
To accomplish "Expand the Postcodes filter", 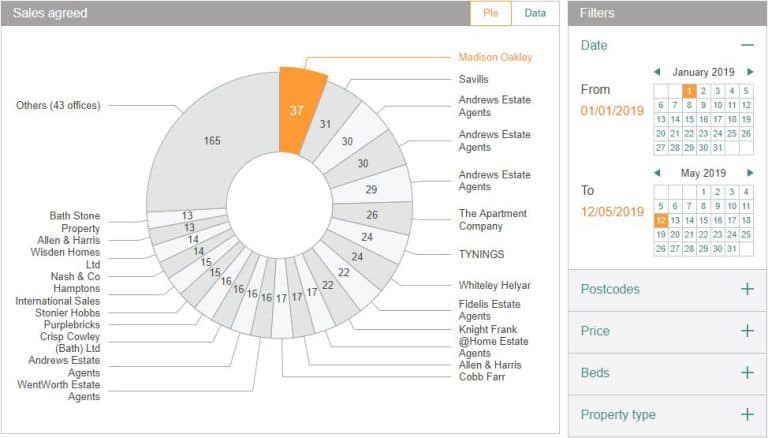I will pyautogui.click(x=747, y=289).
